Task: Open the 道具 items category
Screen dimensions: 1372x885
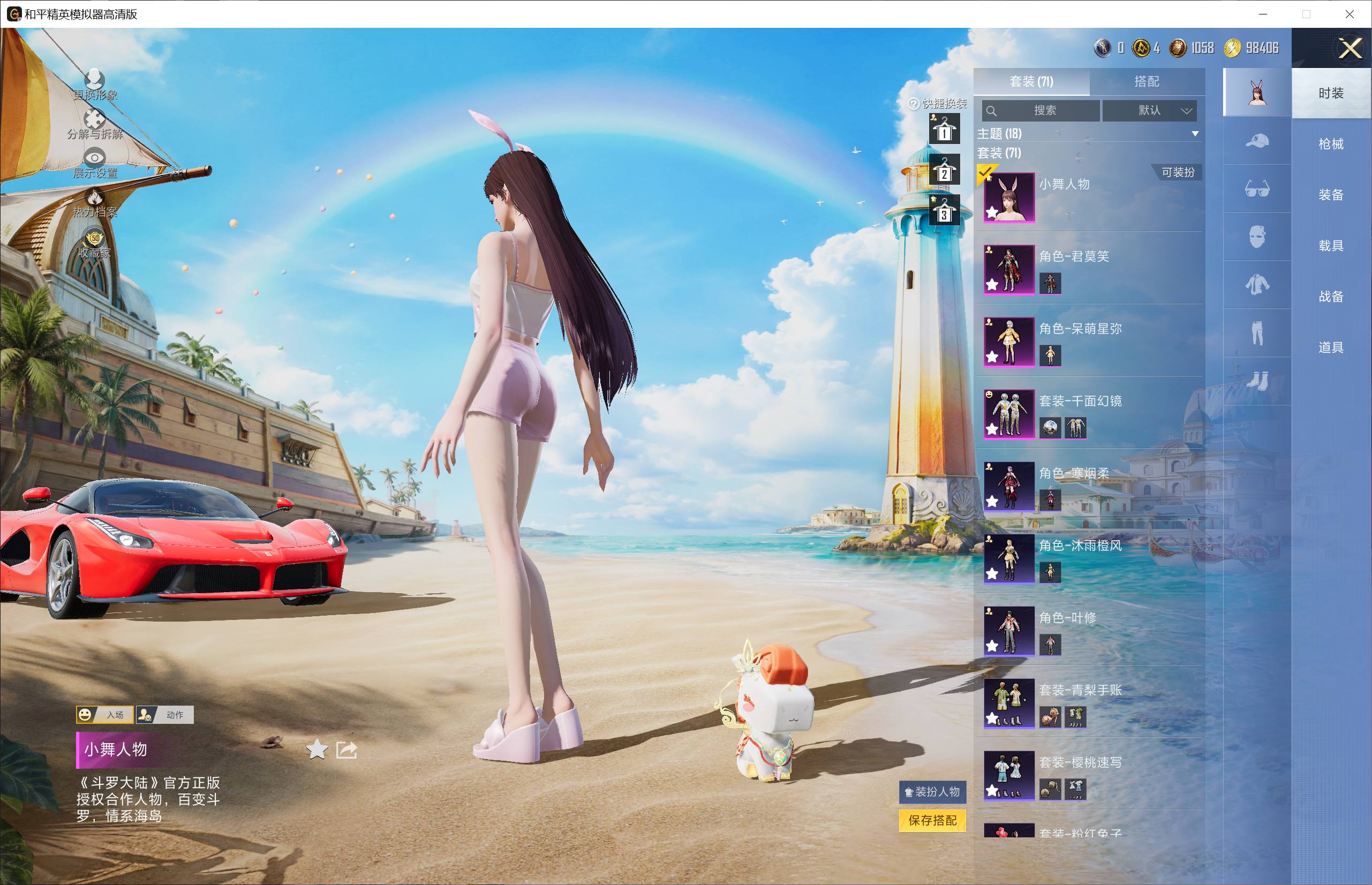Action: (x=1331, y=347)
